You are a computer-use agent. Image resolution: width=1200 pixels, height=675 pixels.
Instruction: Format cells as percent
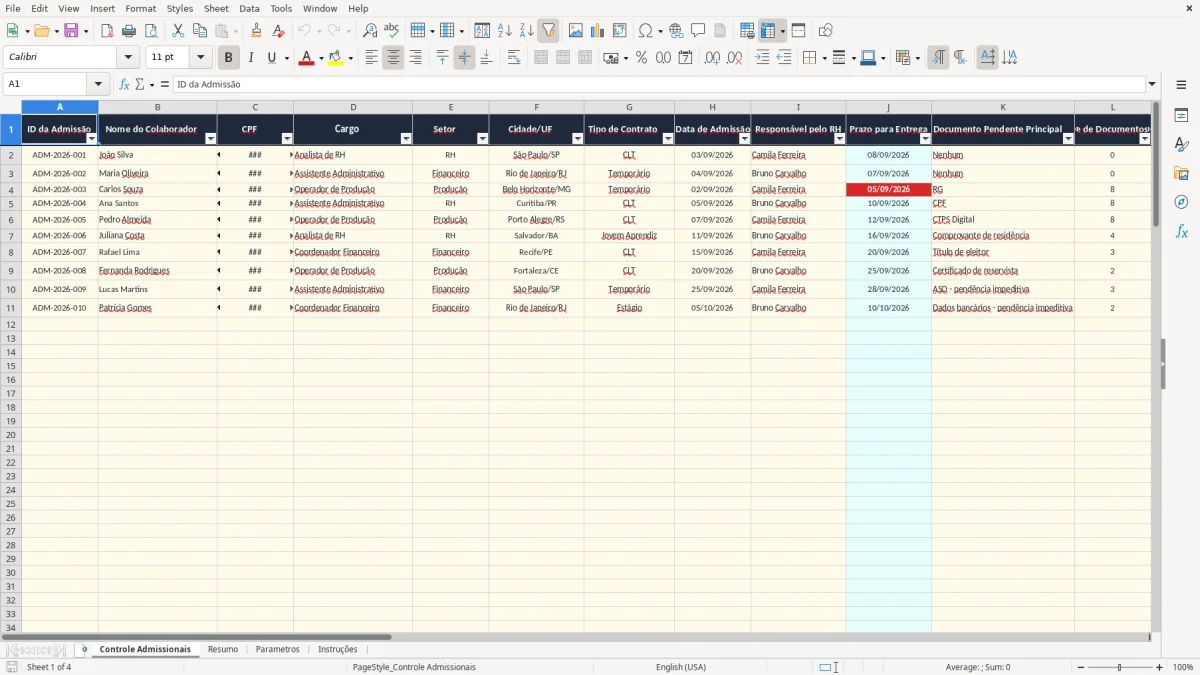coord(641,58)
